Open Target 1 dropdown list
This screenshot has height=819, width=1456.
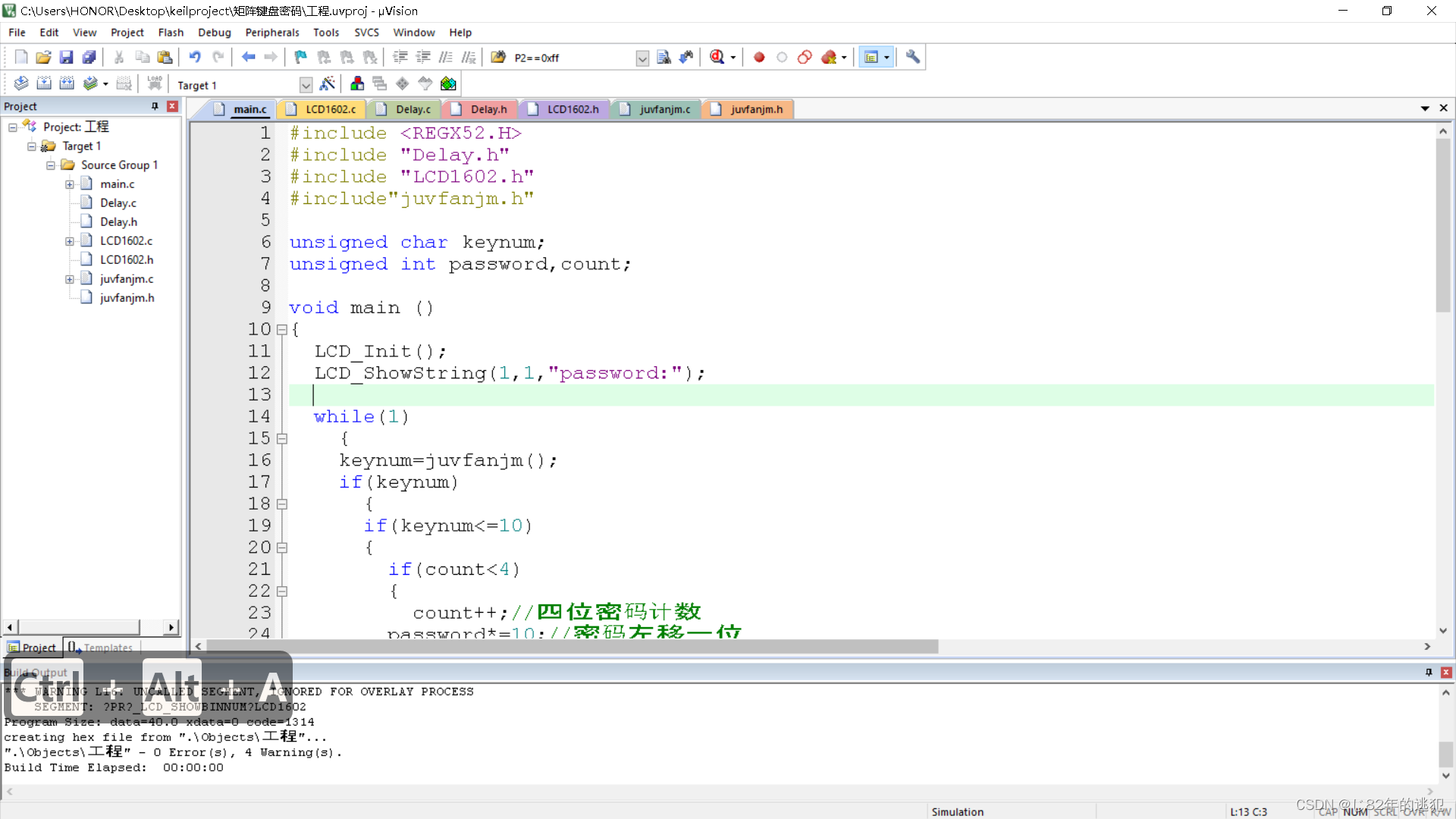click(306, 85)
